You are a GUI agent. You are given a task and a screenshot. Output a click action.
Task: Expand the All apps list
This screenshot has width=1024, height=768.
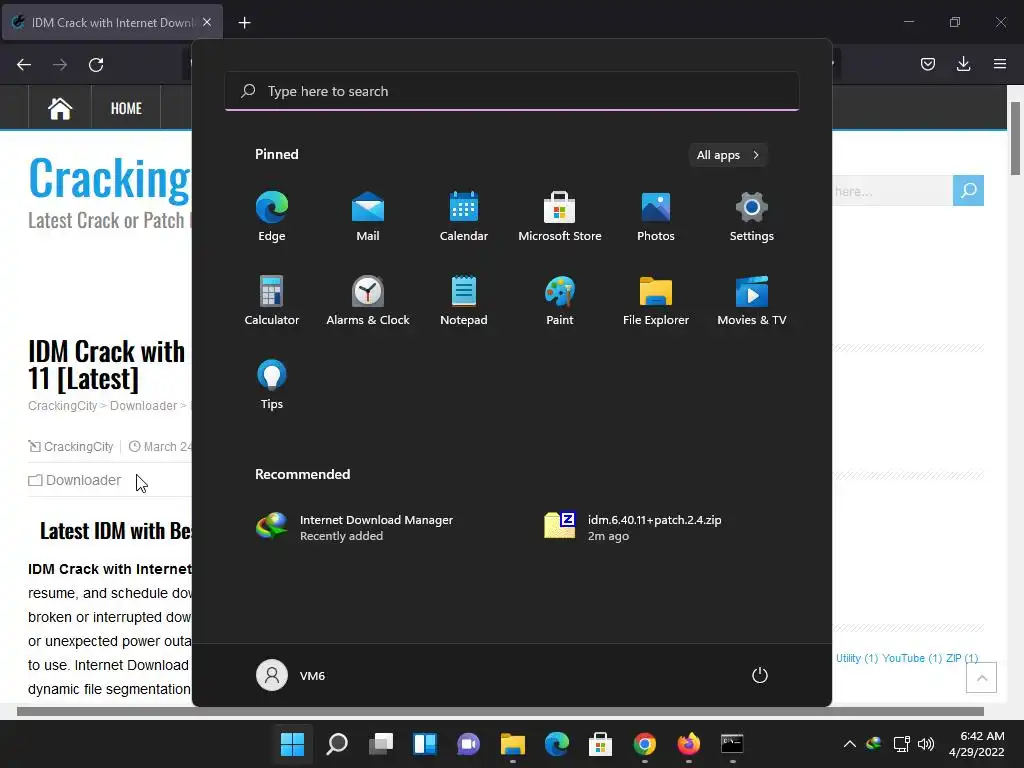pyautogui.click(x=728, y=155)
